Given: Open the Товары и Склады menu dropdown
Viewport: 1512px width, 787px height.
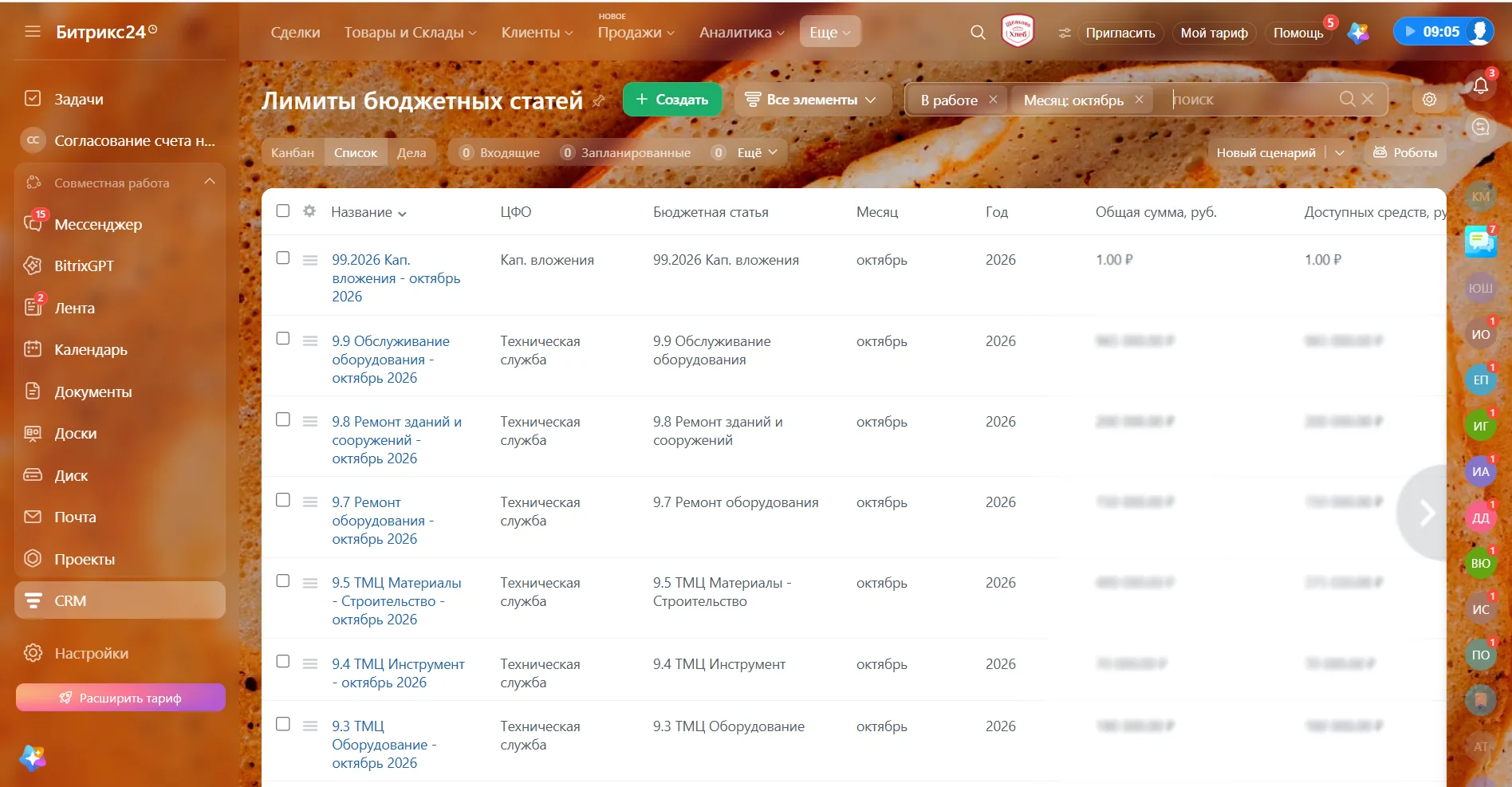Looking at the screenshot, I should 411,33.
